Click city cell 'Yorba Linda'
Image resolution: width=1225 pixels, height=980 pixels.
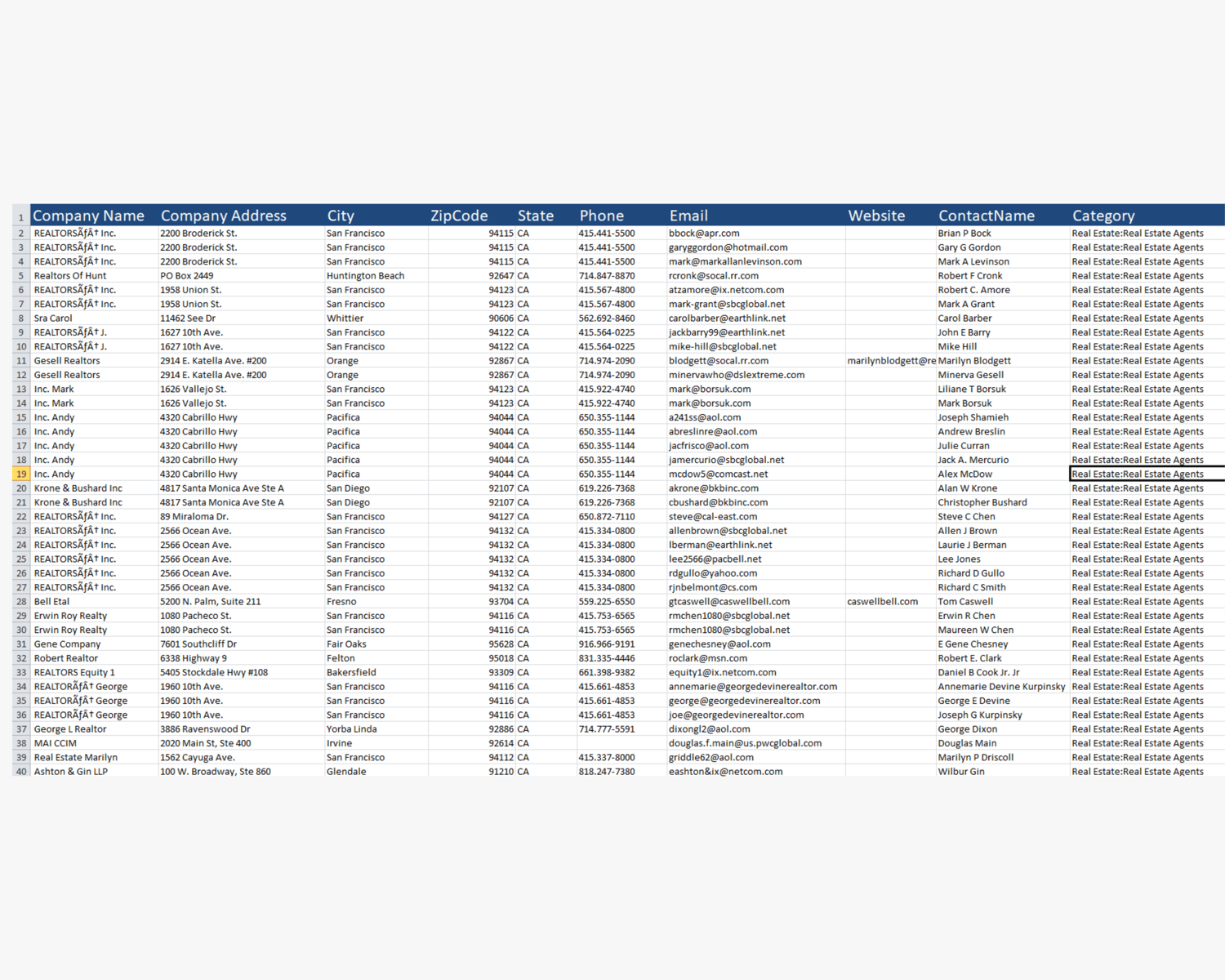coord(376,728)
